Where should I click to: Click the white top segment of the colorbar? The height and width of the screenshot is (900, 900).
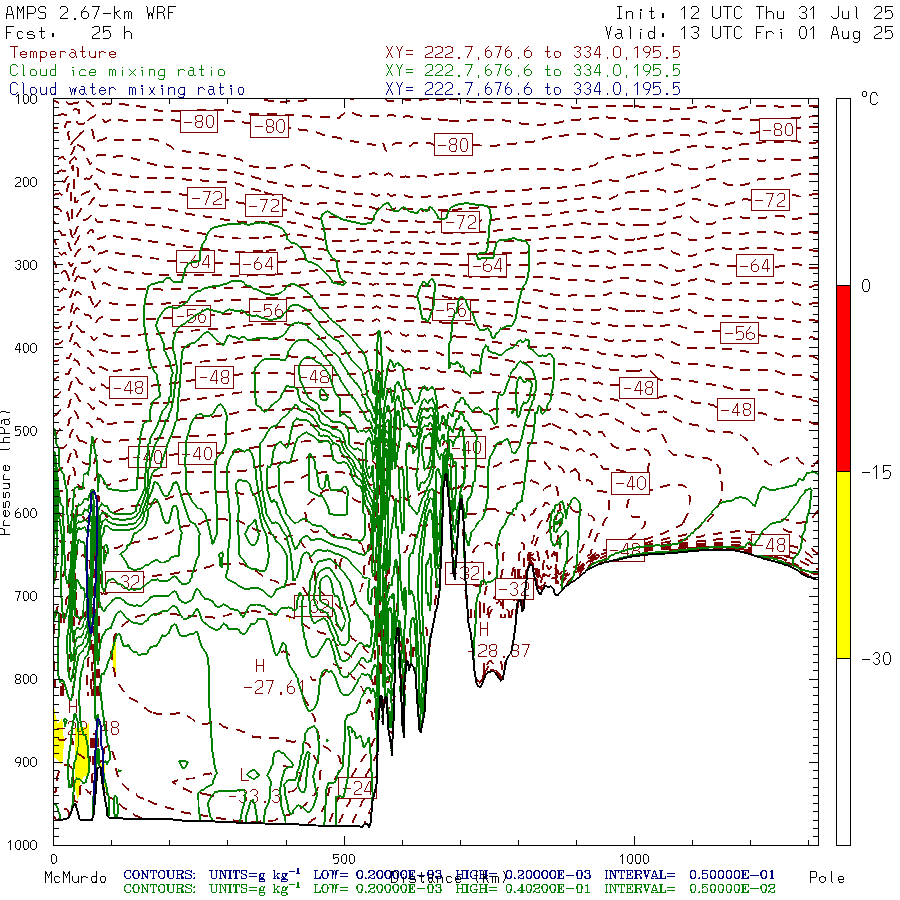point(843,192)
